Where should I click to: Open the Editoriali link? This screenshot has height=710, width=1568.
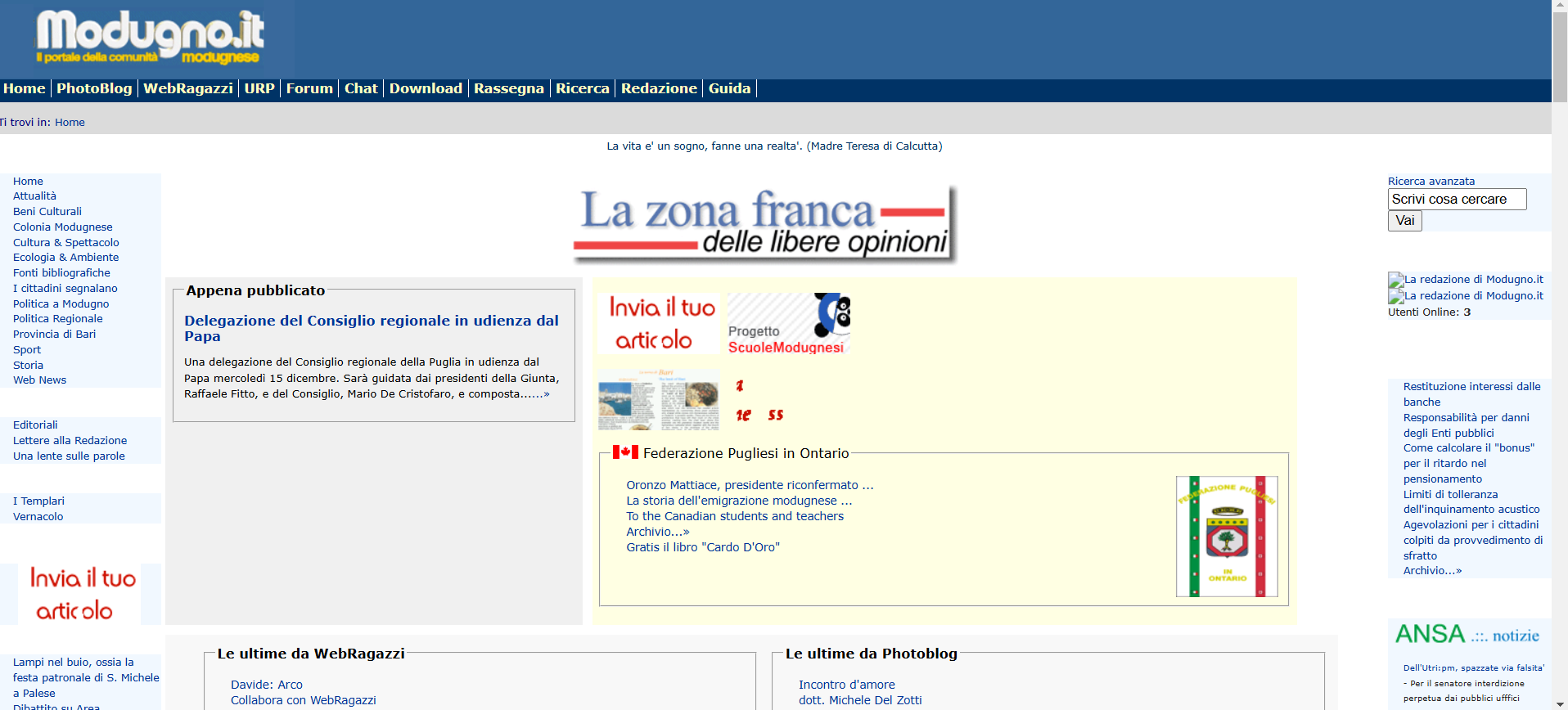click(35, 425)
